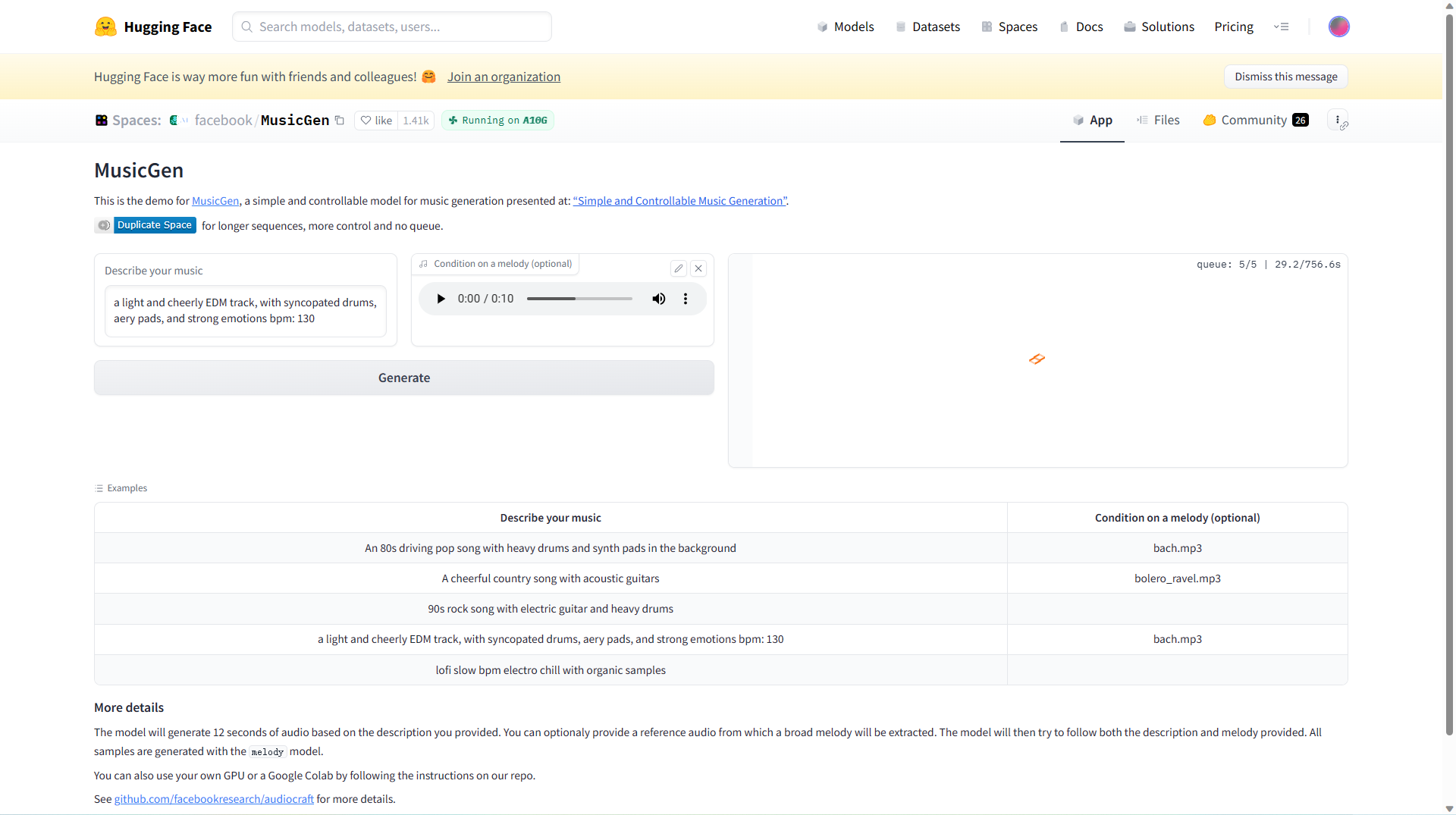1456x815 pixels.
Task: Open the MusicGen link in description
Action: (x=215, y=201)
